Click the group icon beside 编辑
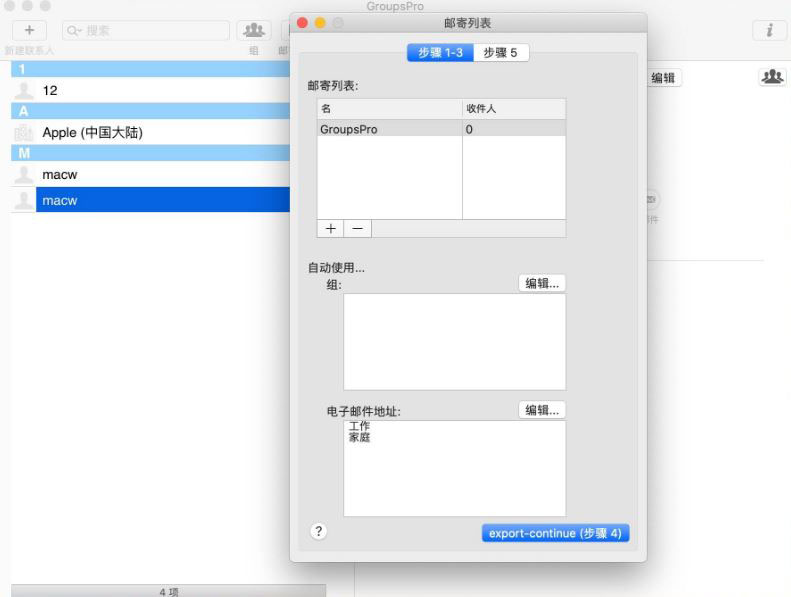791x597 pixels. coord(772,77)
